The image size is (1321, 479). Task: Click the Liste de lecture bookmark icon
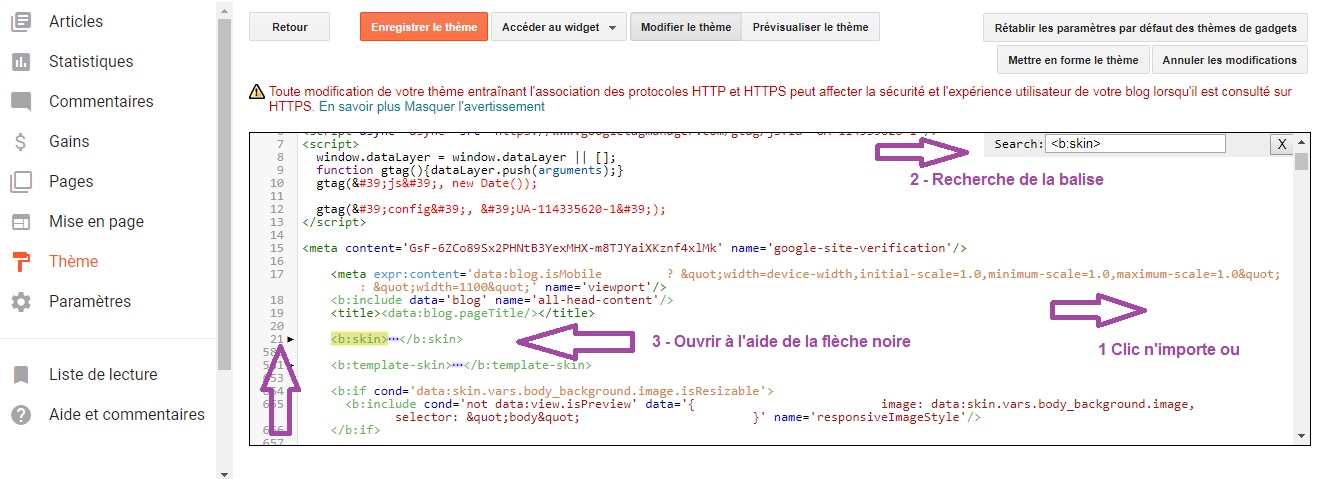[x=21, y=375]
